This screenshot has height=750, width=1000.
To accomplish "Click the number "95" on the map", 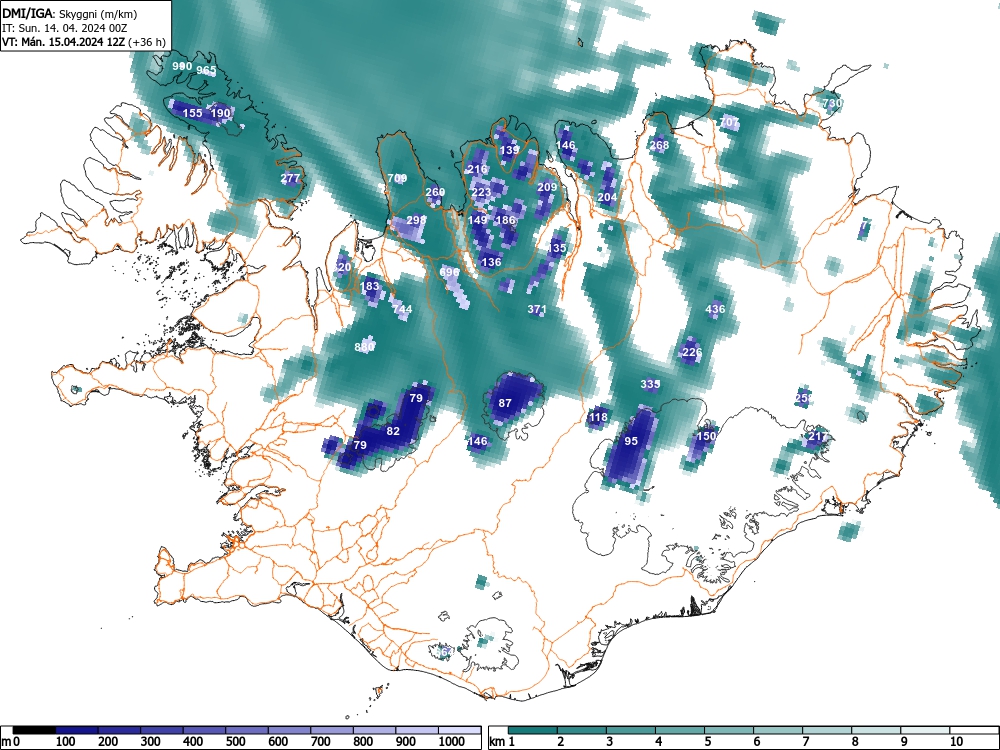I will pyautogui.click(x=631, y=441).
